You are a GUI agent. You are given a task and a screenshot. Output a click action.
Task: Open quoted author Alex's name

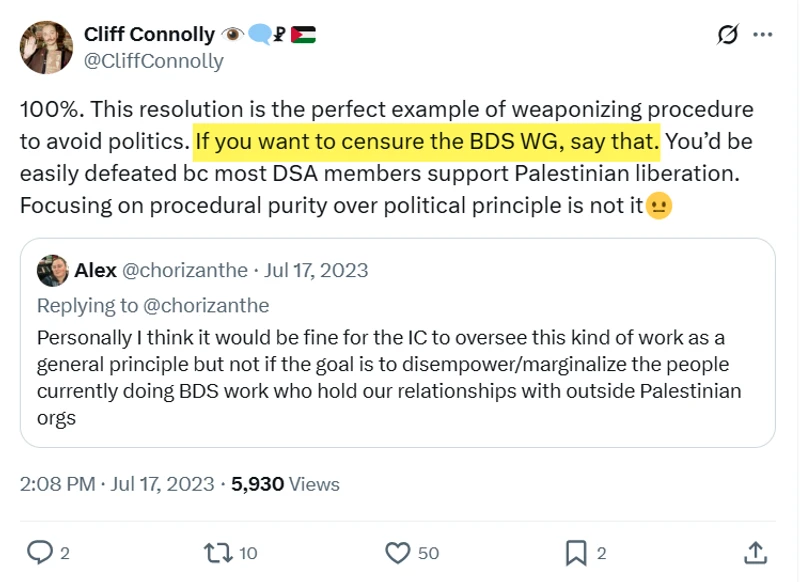pyautogui.click(x=95, y=270)
